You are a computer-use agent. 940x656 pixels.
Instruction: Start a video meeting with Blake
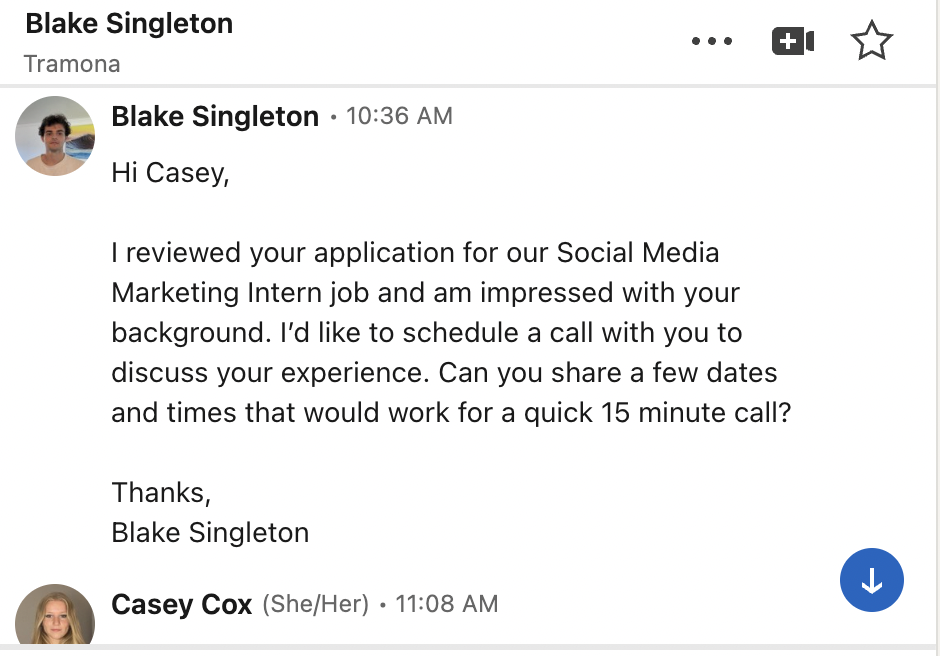click(x=793, y=41)
